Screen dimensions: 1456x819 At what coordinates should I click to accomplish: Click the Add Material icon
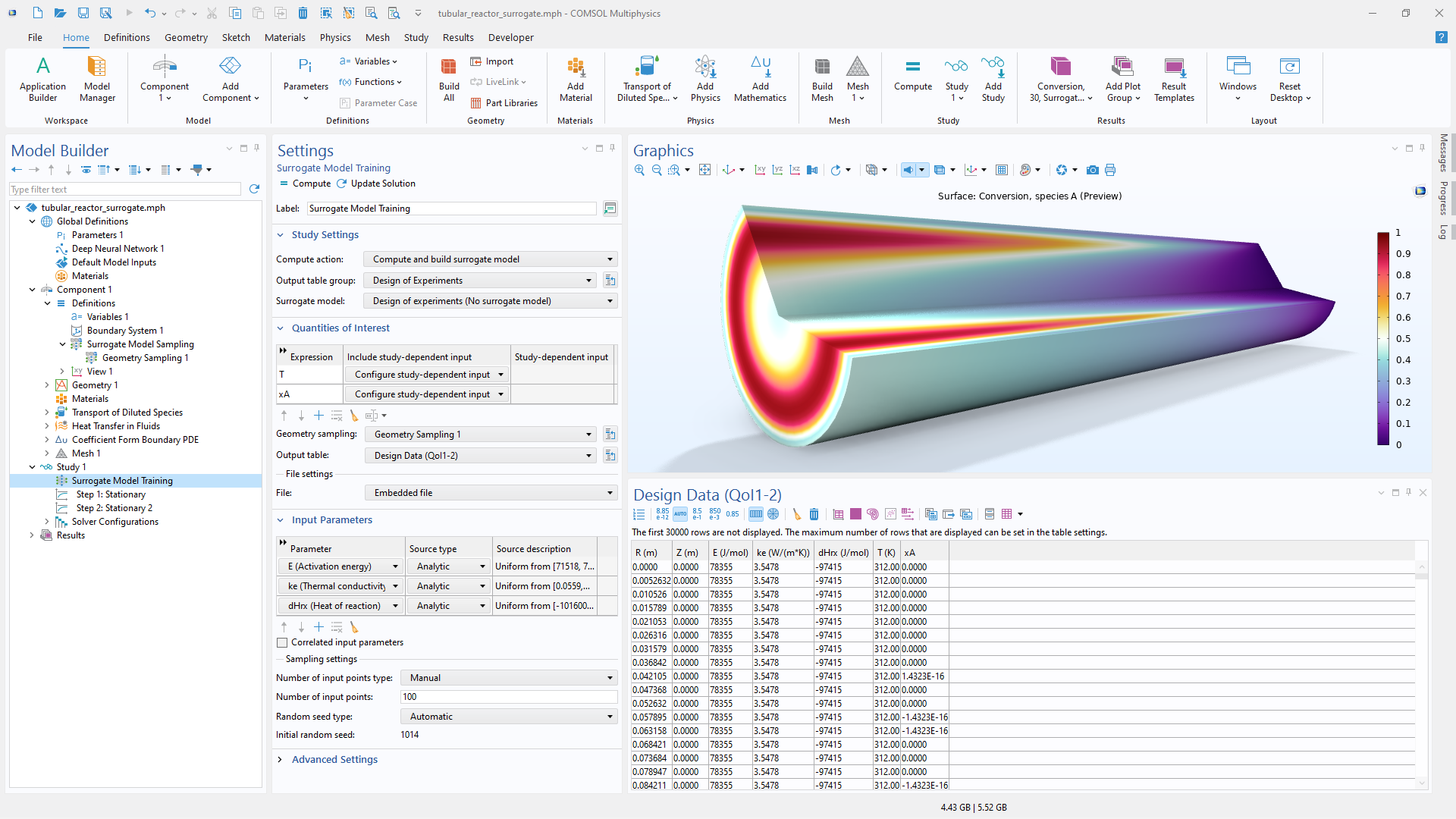tap(576, 79)
